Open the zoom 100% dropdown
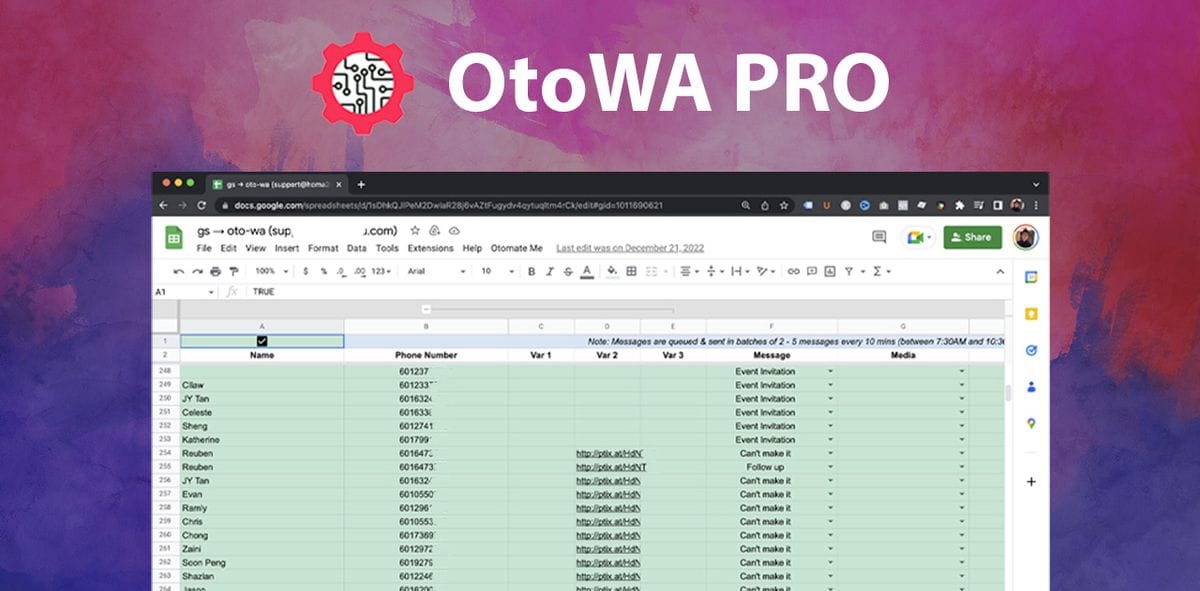 pyautogui.click(x=272, y=271)
